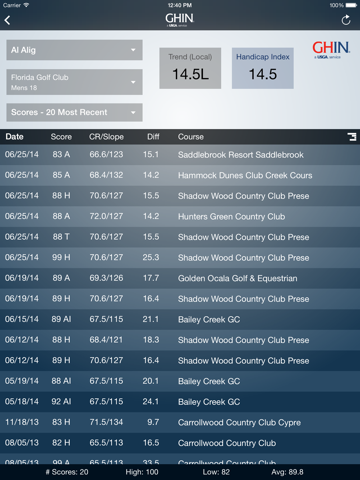Tap differential 25.3 value
Screen dimensions: 360x480
click(x=151, y=257)
